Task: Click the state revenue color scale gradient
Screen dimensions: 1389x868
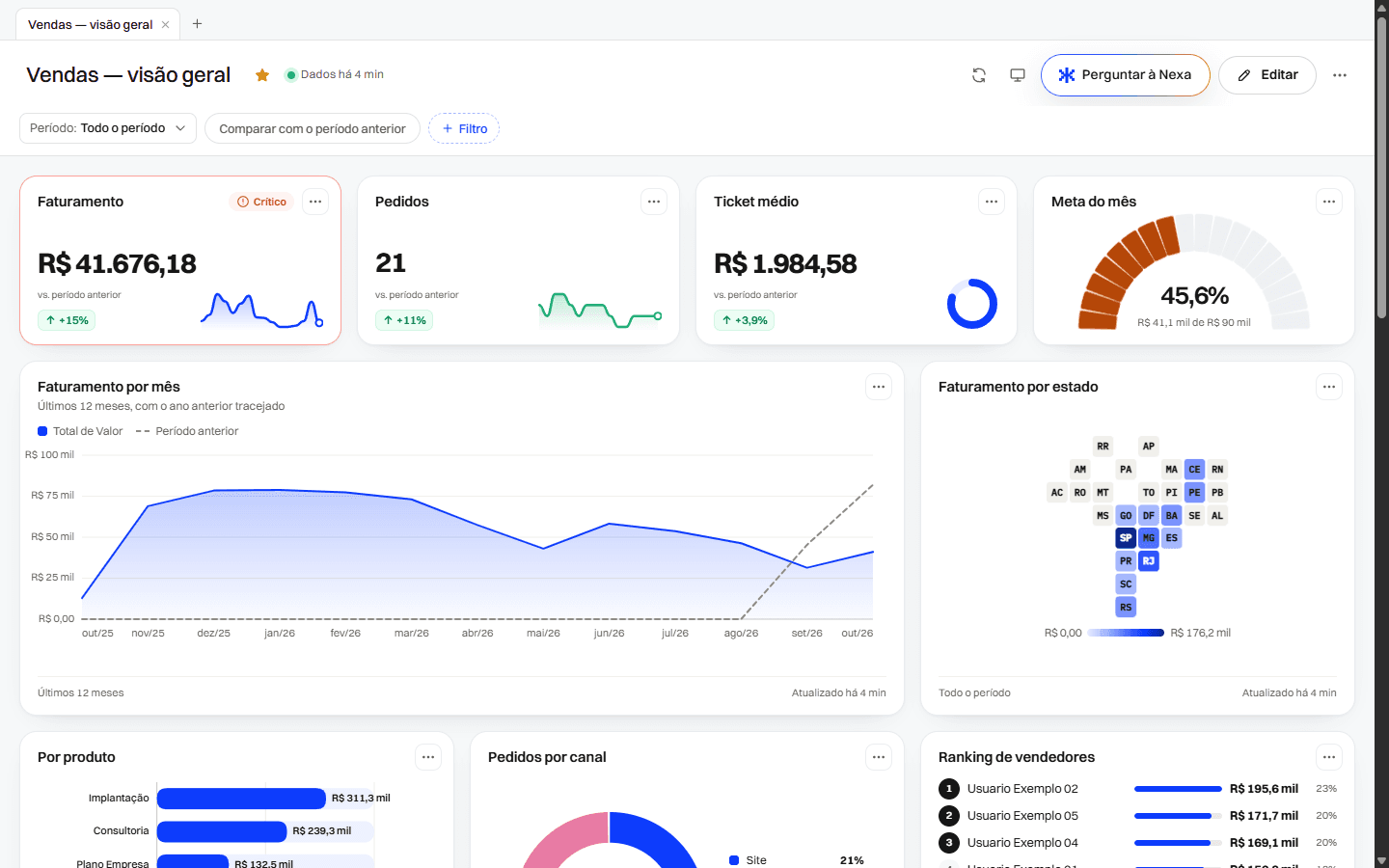Action: tap(1126, 633)
